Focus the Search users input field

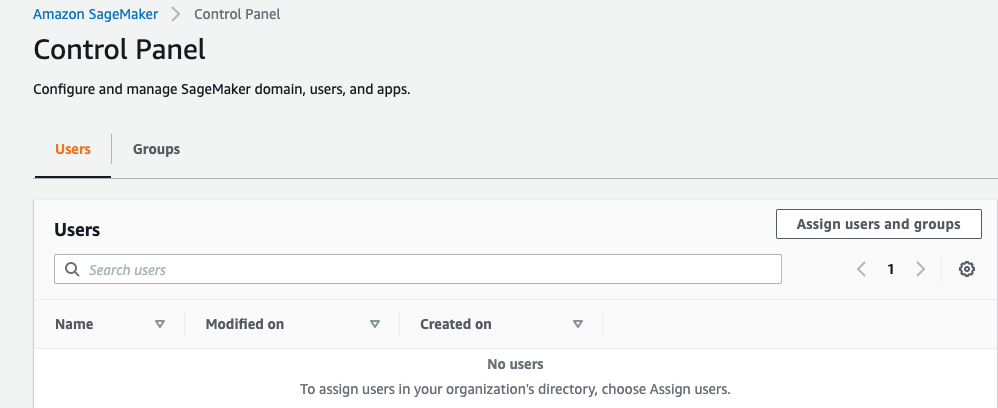click(x=430, y=270)
